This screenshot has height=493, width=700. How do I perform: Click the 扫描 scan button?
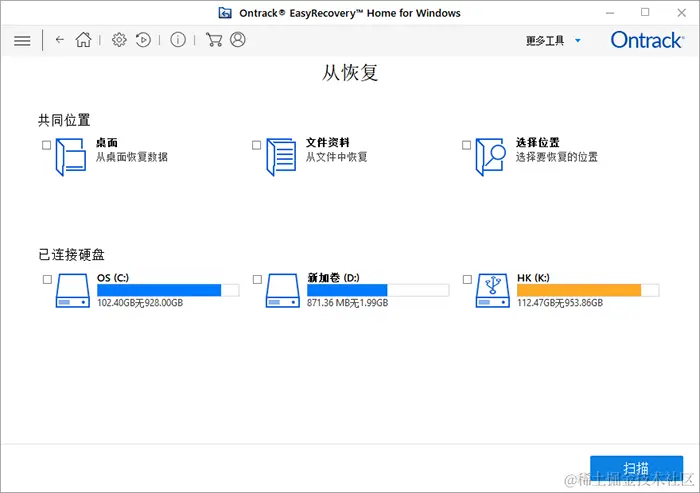tap(637, 469)
